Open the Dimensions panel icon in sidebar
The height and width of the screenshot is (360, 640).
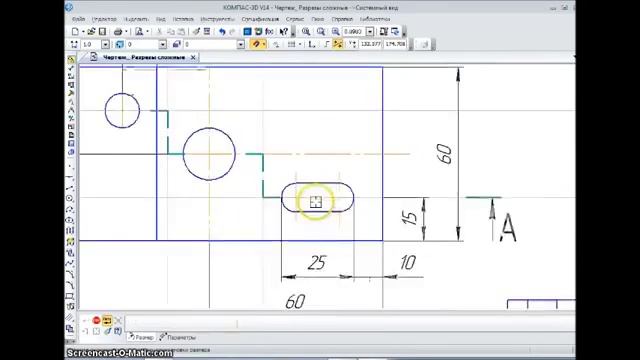[71, 68]
